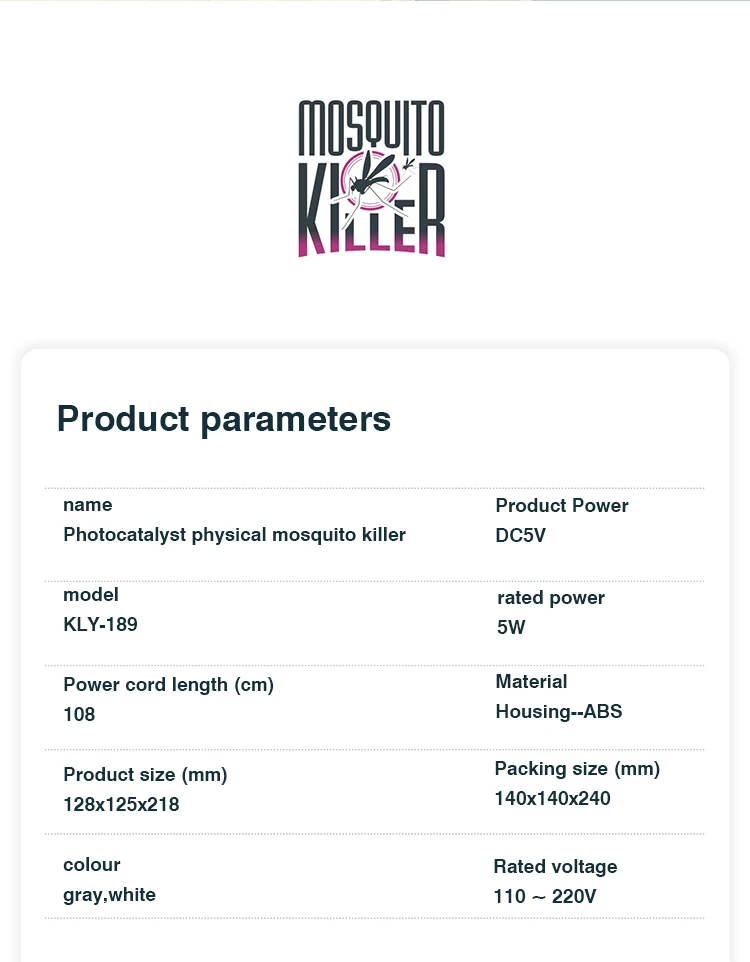Click 'Photocatalyst physical mosquito killer' text
The width and height of the screenshot is (750, 962).
pyautogui.click(x=234, y=535)
